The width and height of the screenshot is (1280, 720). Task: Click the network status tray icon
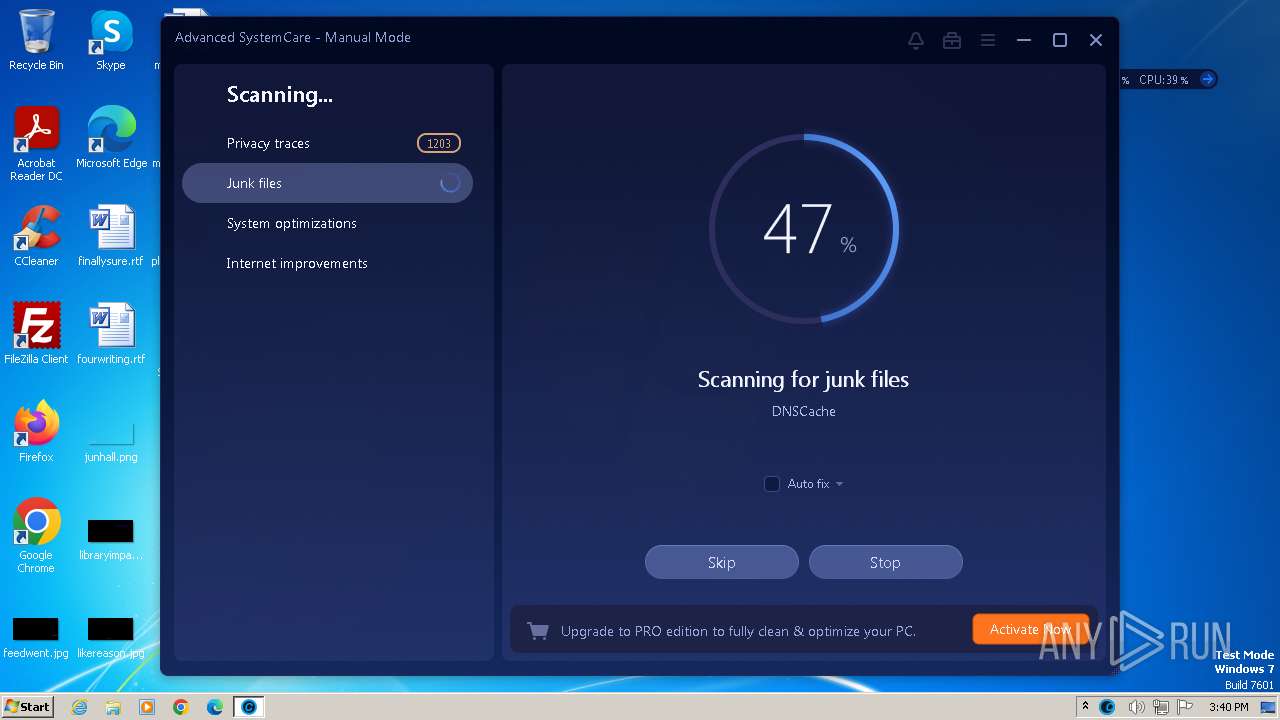pyautogui.click(x=1160, y=707)
